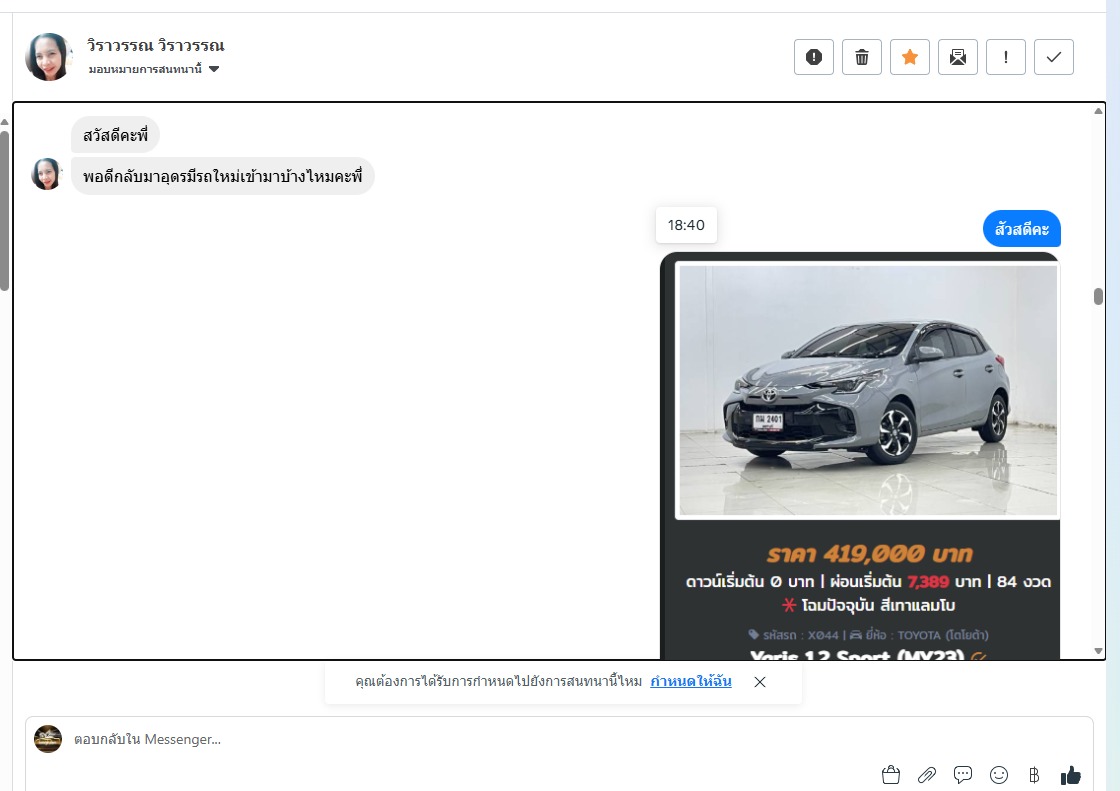Open shopping bag products icon
Screen dimensions: 1120x791
(x=891, y=775)
